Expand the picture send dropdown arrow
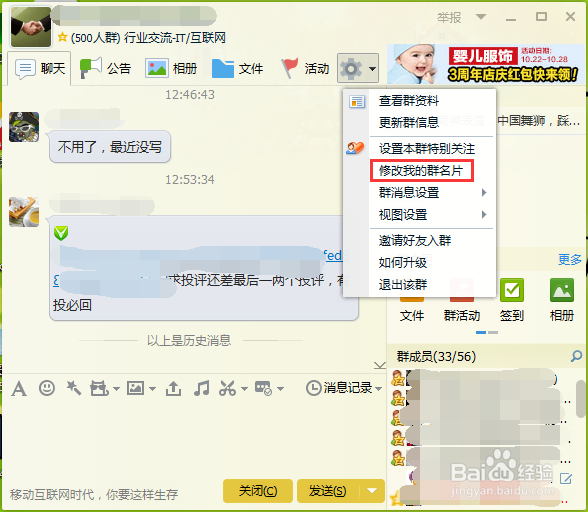Image resolution: width=588 pixels, height=512 pixels. point(152,389)
